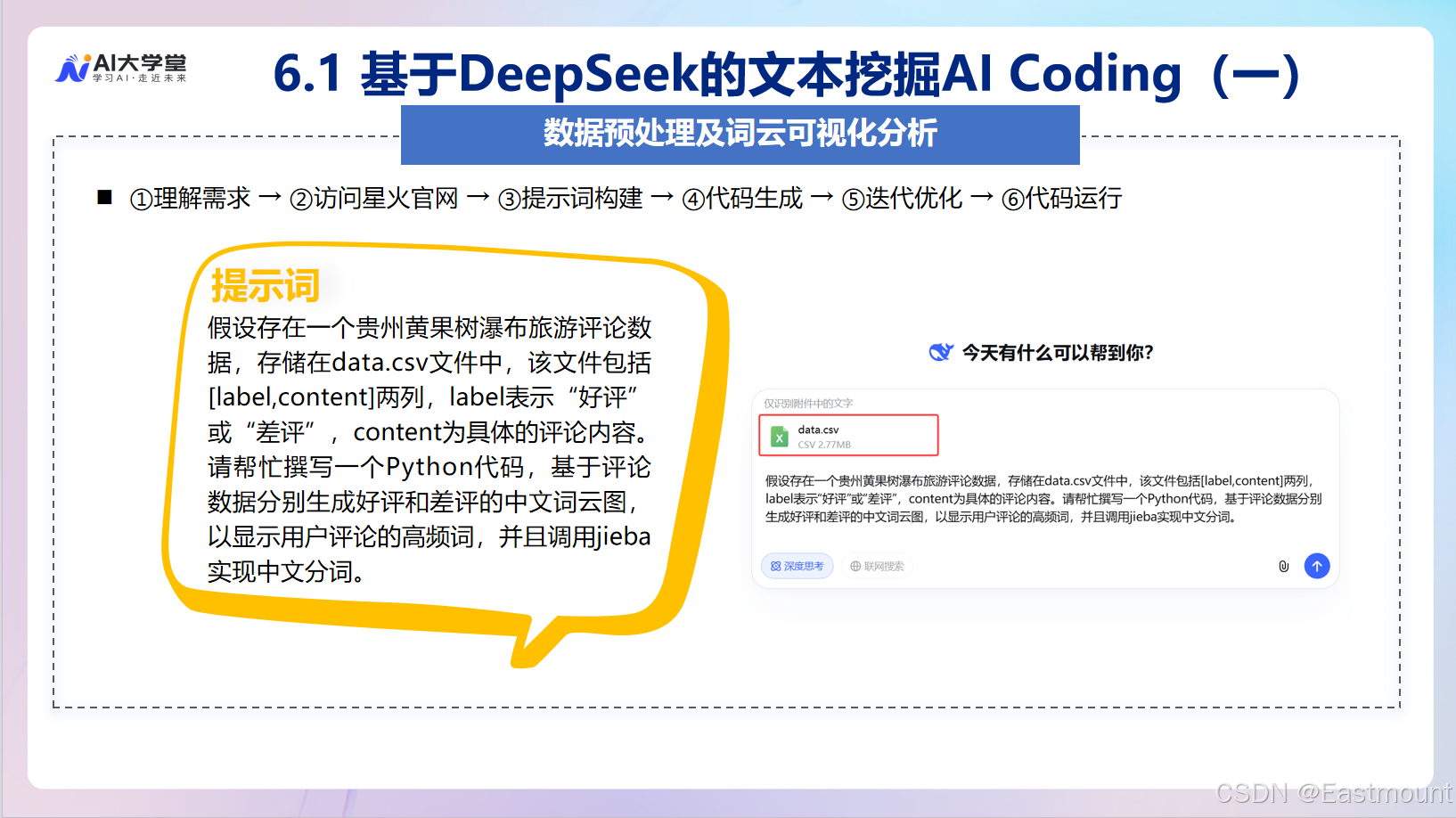Click into the DeepSeek prompt text area
This screenshot has width=1456, height=818.
tap(1043, 499)
